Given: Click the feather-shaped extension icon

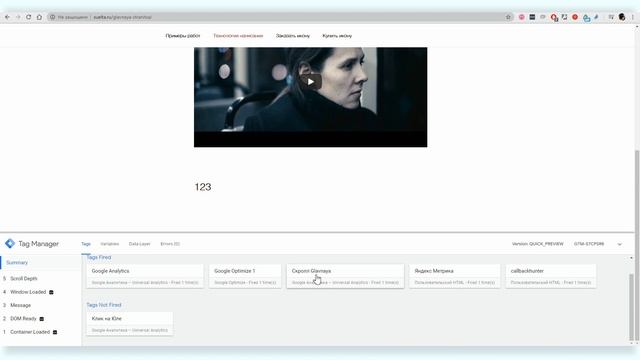Looking at the screenshot, I should pyautogui.click(x=596, y=17).
